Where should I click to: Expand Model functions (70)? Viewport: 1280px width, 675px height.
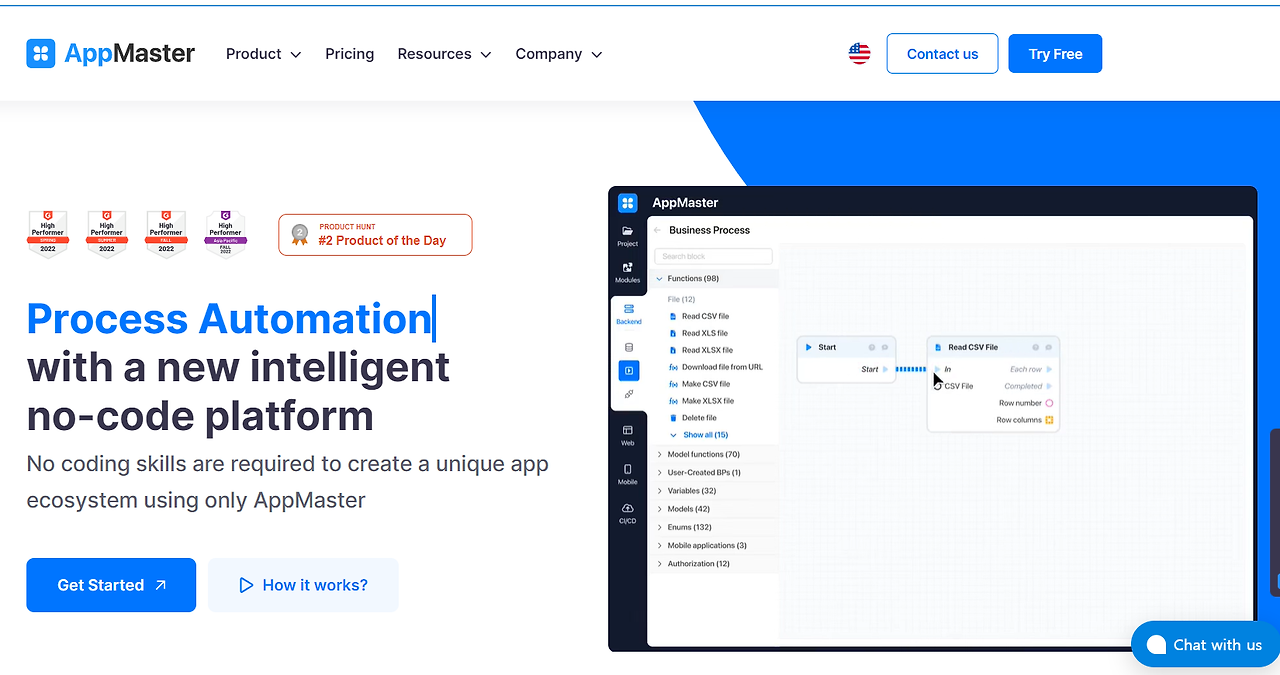[714, 455]
